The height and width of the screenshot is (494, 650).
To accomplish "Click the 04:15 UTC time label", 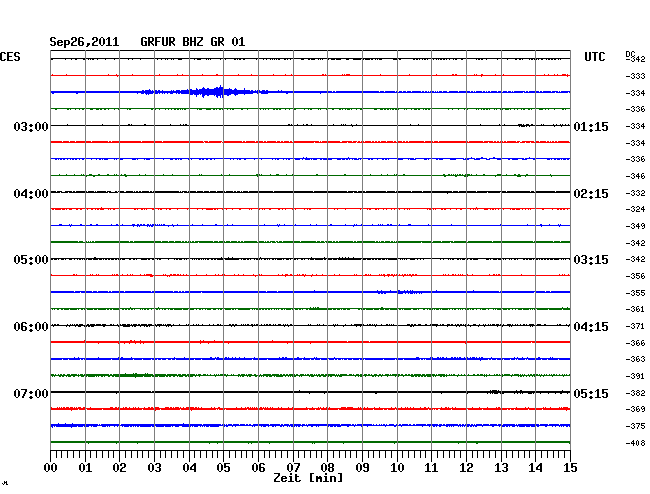I will [591, 327].
